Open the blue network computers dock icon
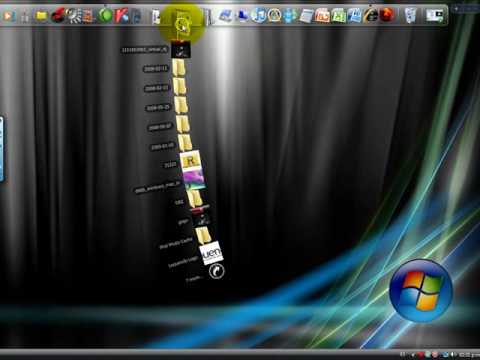Screen dimensions: 480x360 243,16
